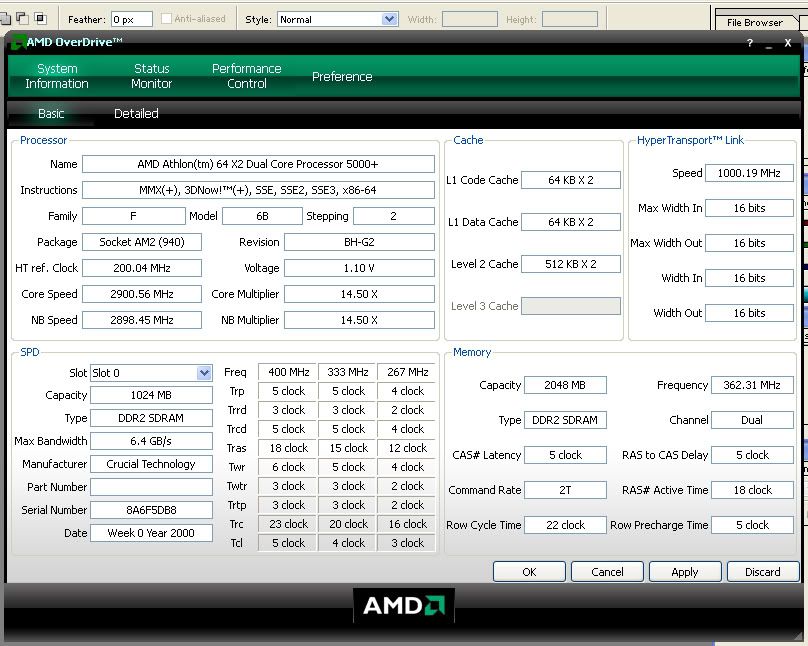Toggle the Anti-aliased checkbox
Image resolution: width=808 pixels, height=646 pixels.
point(166,19)
